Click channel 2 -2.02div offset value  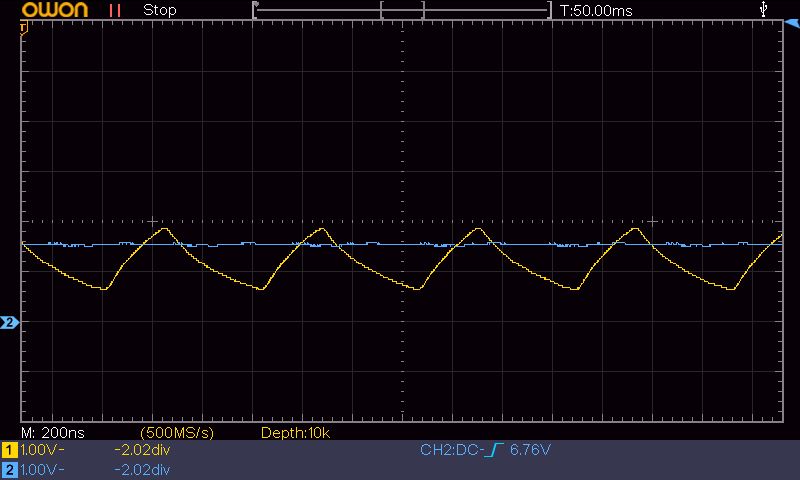142,470
